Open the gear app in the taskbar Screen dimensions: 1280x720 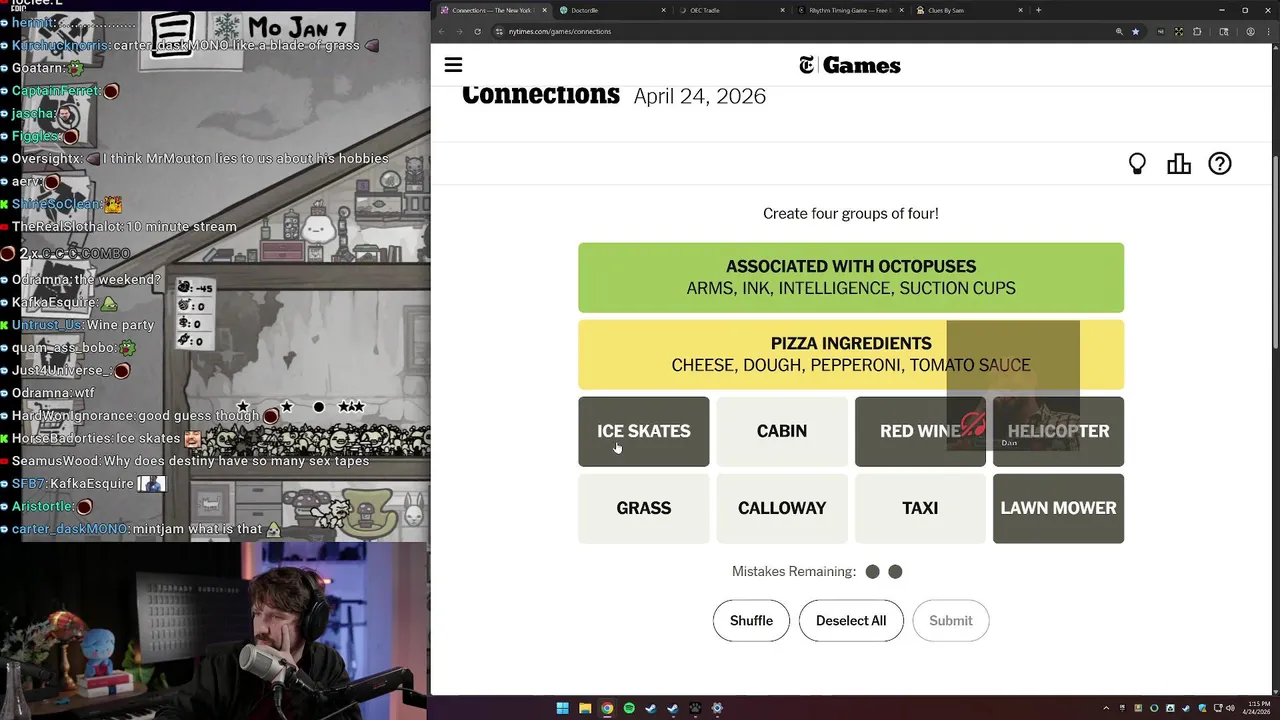pyautogui.click(x=717, y=708)
